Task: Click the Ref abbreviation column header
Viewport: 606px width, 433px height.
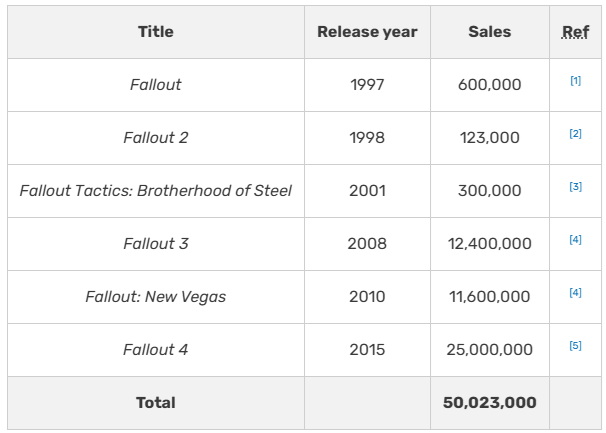Action: 575,32
